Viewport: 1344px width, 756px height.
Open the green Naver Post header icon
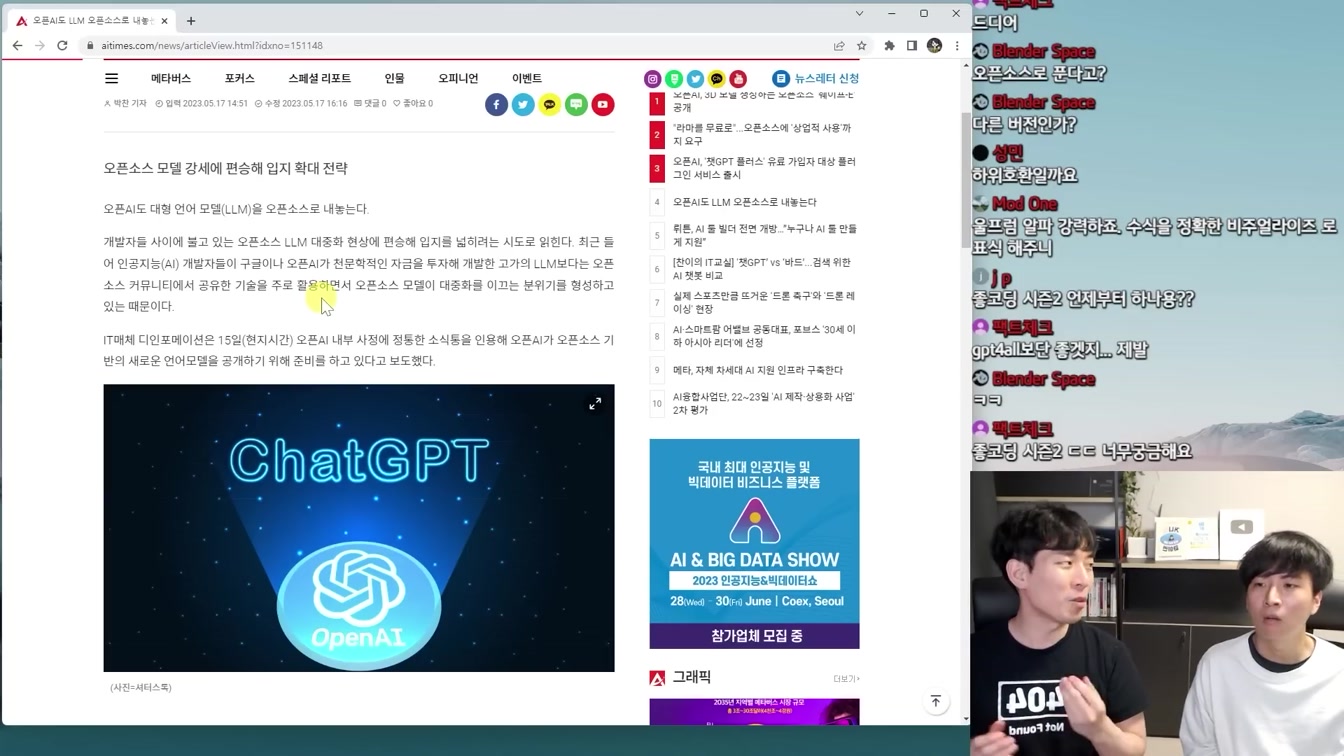click(674, 79)
